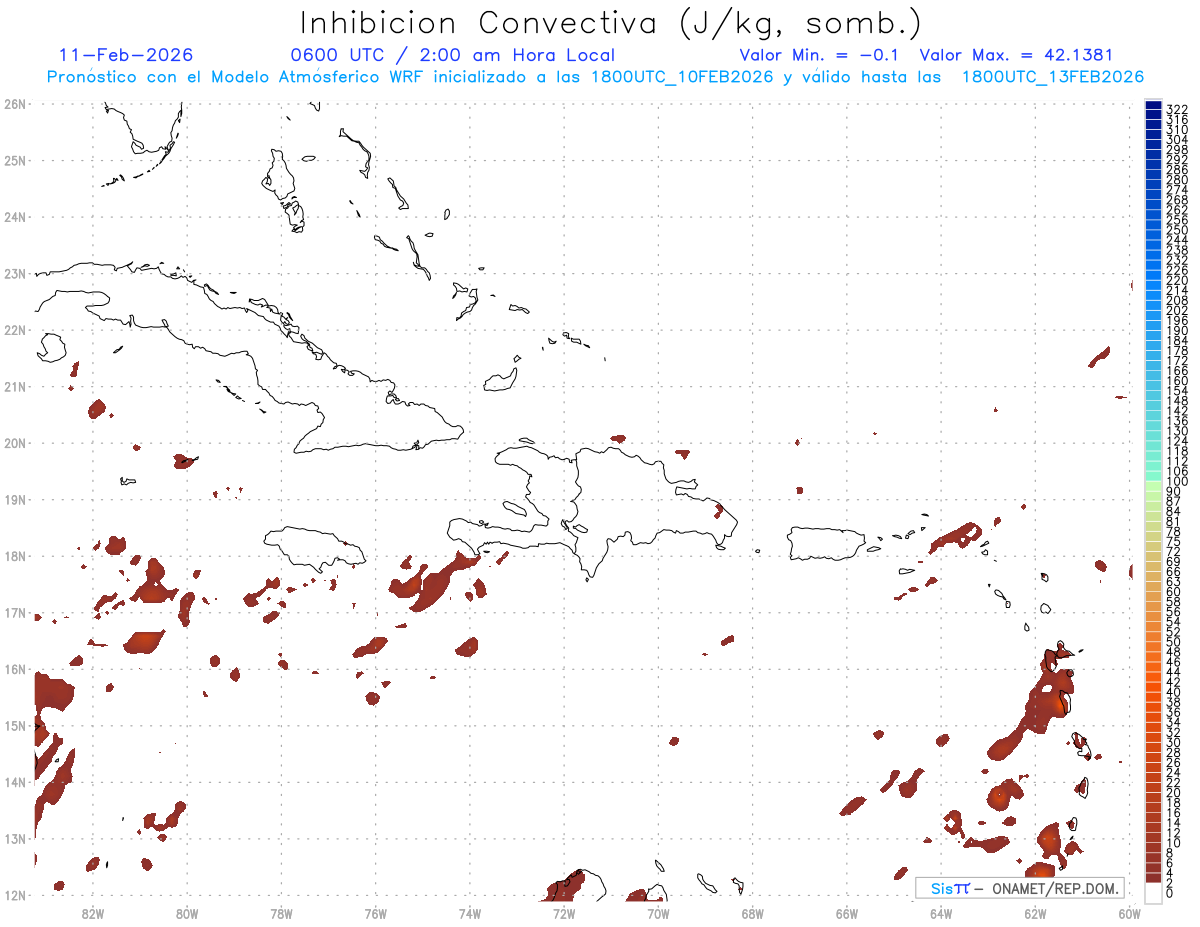Image resolution: width=1200 pixels, height=927 pixels.
Task: Click the WRF model forecast description line
Action: (596, 77)
